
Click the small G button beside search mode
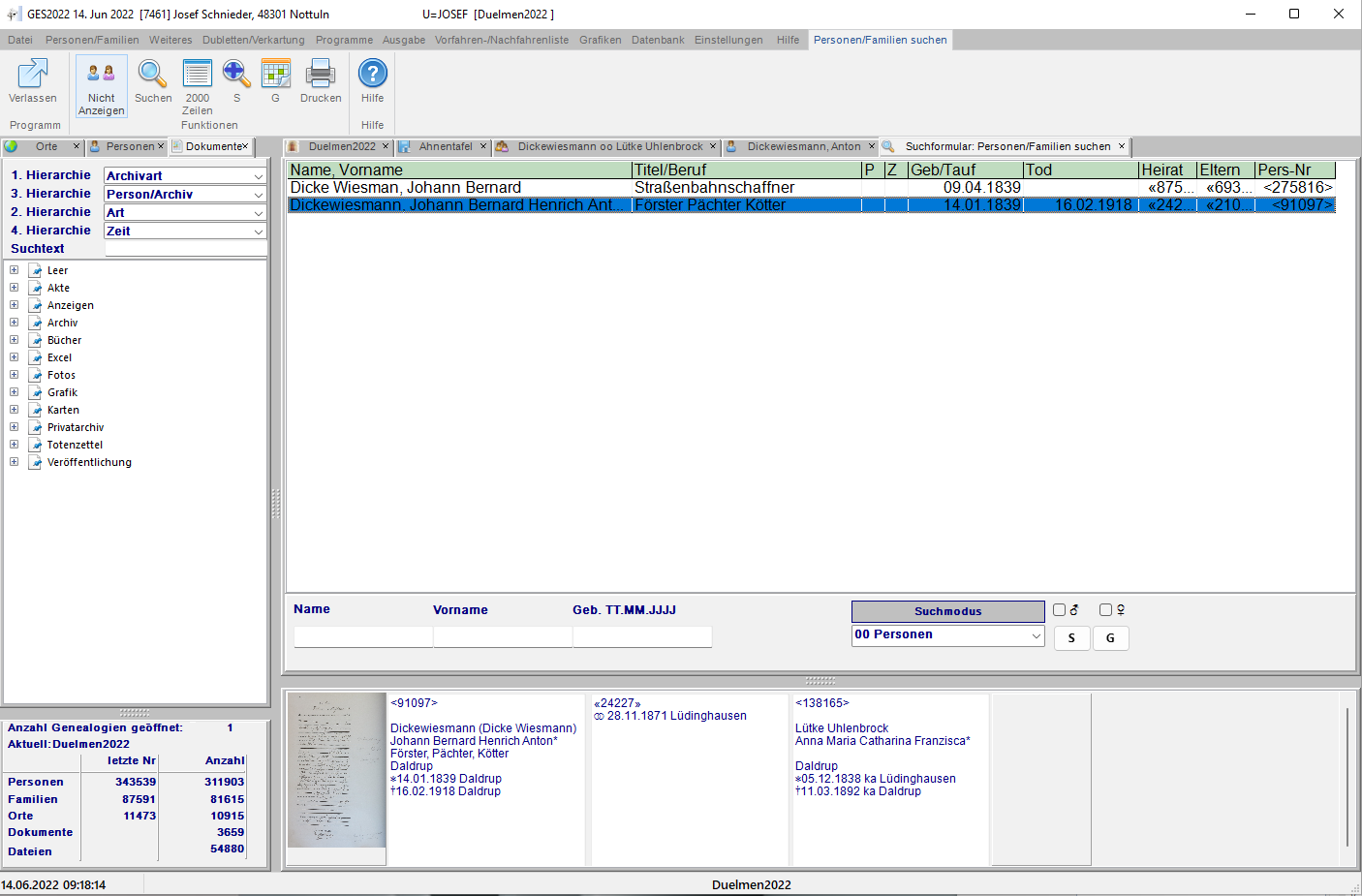coord(1110,638)
